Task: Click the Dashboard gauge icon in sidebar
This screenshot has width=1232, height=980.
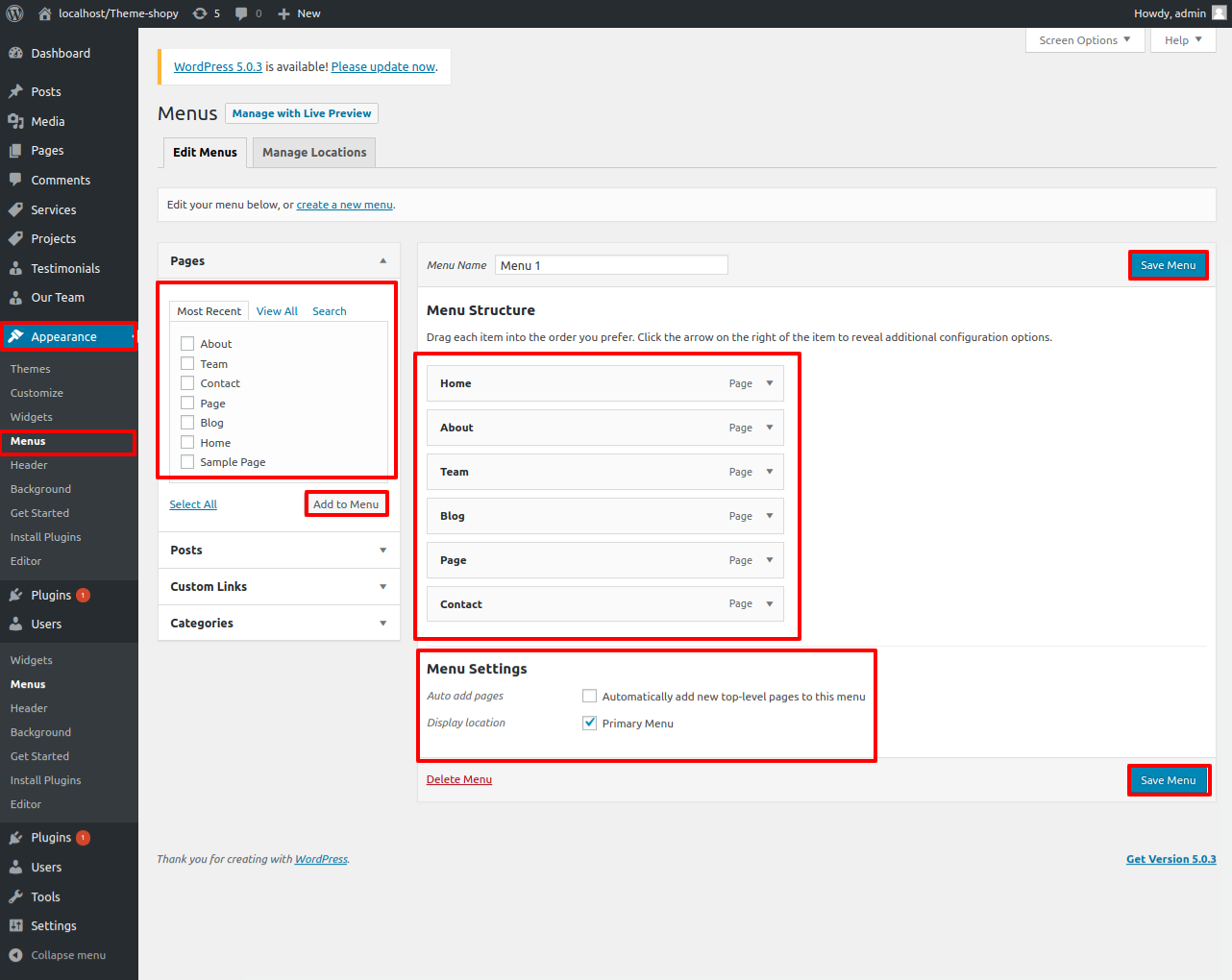Action: click(15, 54)
